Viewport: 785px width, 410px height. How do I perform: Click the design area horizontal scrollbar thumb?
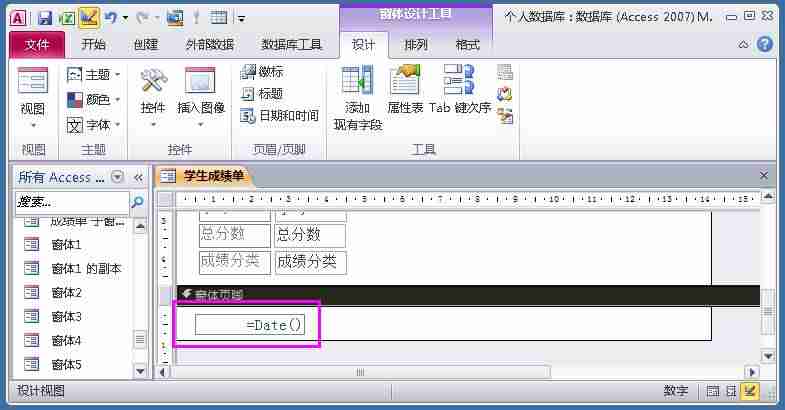tap(360, 372)
